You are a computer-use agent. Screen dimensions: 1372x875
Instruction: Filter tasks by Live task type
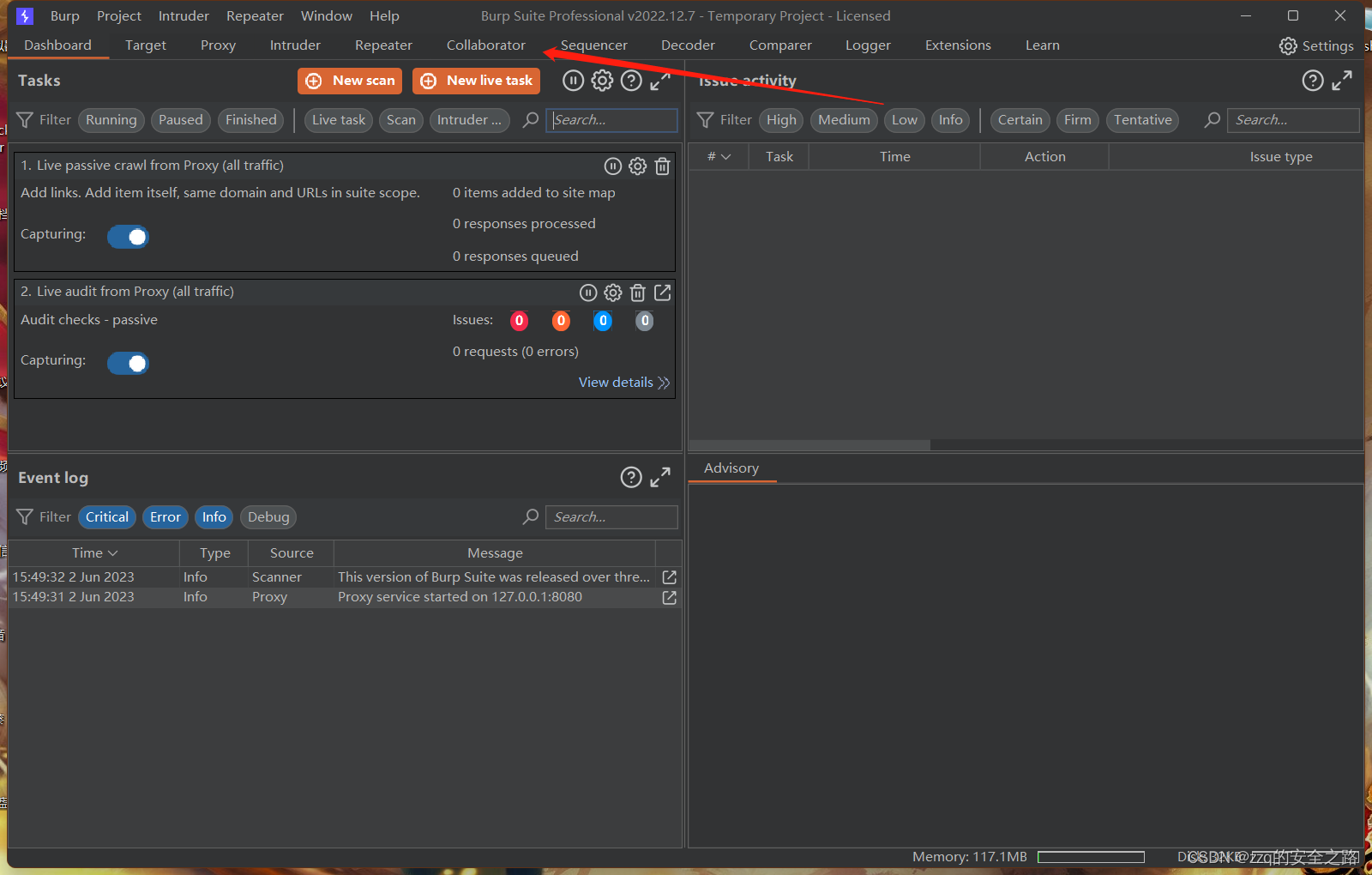tap(339, 120)
